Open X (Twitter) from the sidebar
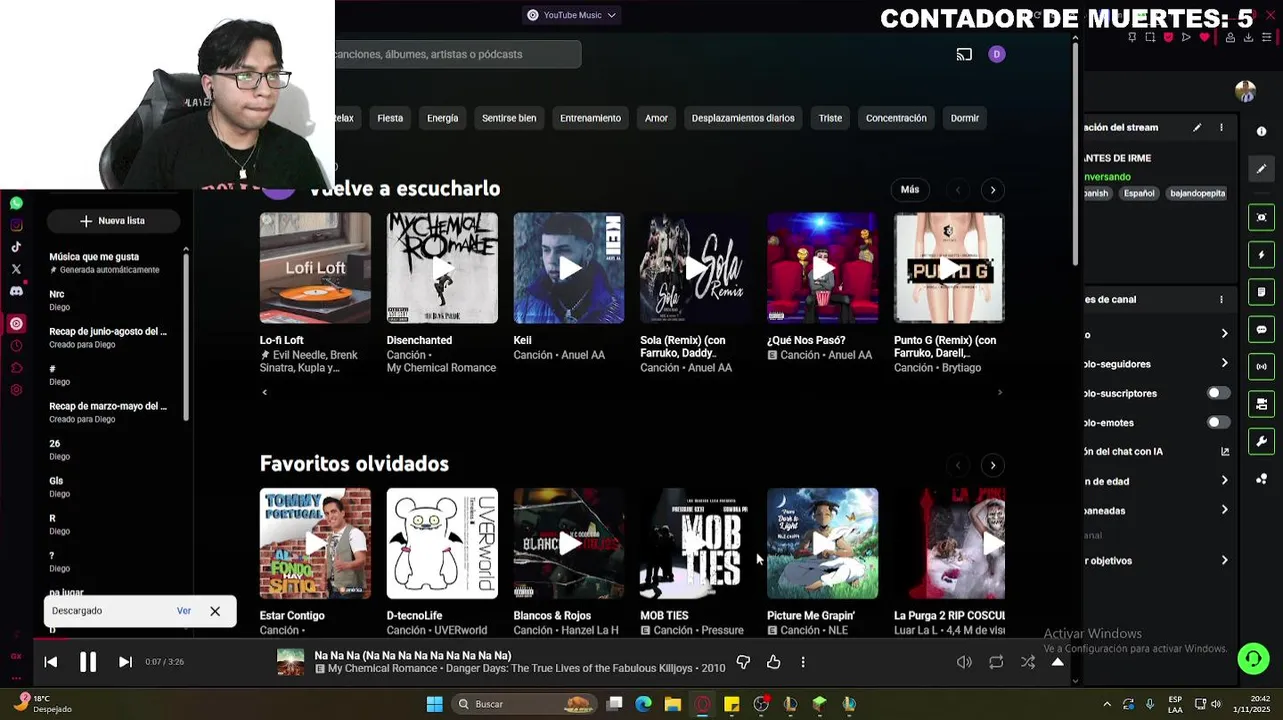This screenshot has height=720, width=1283. point(16,269)
